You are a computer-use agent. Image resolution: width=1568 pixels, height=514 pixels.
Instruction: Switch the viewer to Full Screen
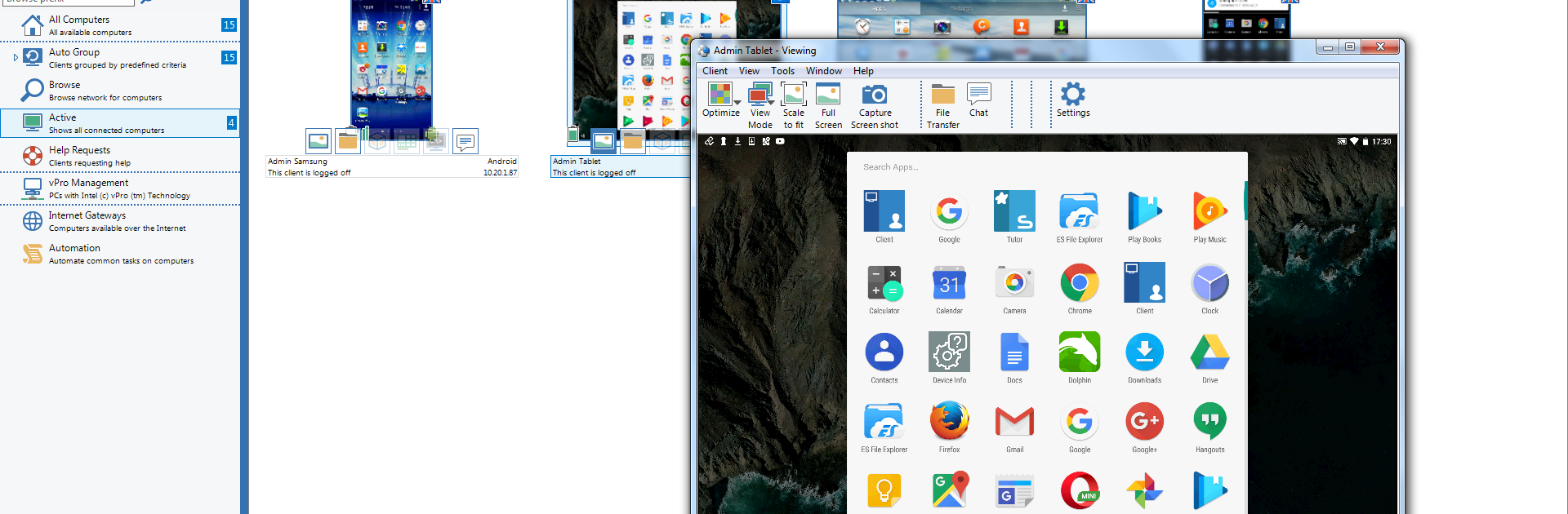coord(828,105)
